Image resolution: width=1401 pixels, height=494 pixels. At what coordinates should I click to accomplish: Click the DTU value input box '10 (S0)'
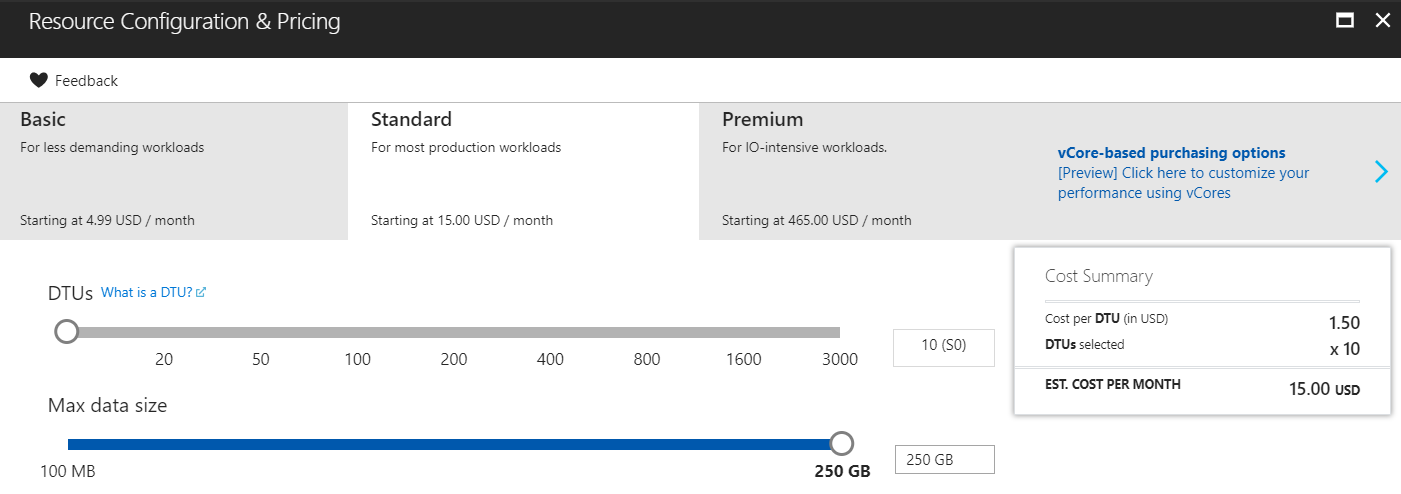(x=943, y=347)
